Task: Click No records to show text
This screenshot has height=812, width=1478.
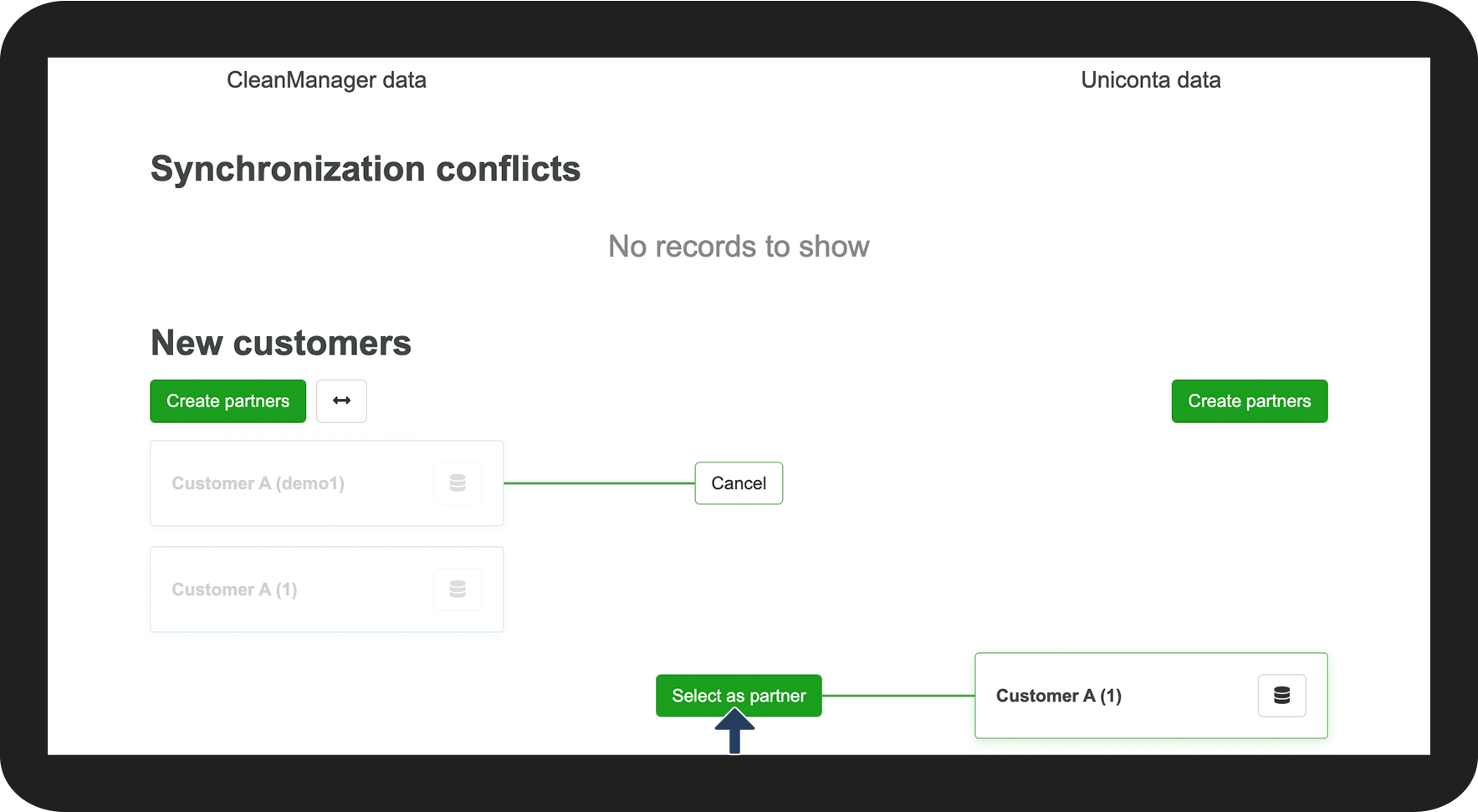Action: point(739,247)
